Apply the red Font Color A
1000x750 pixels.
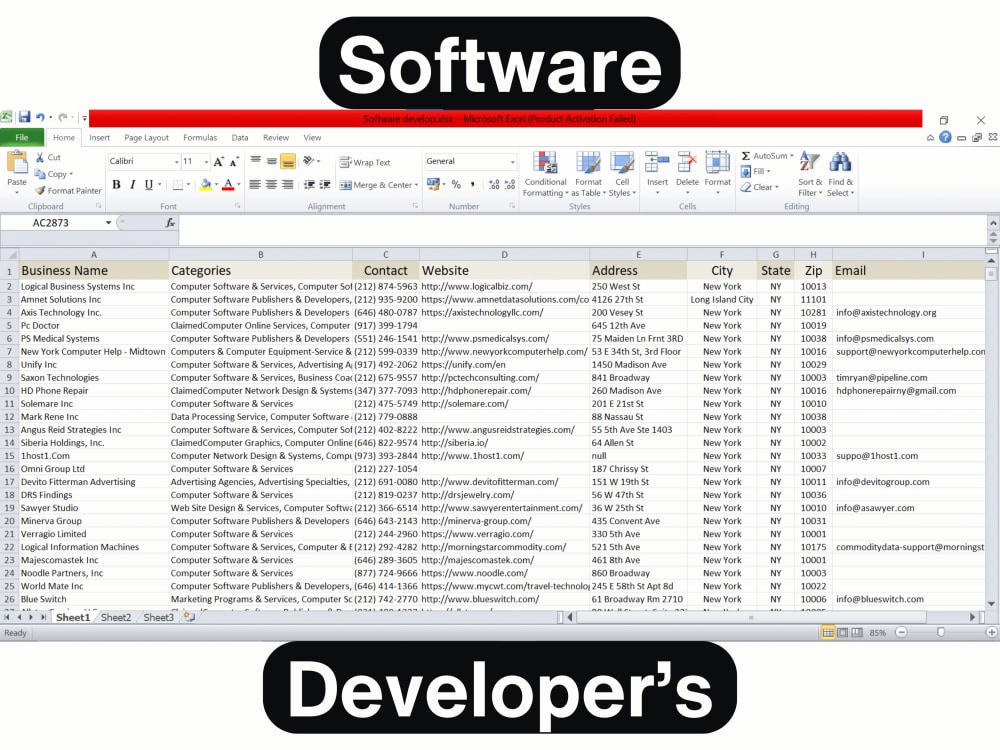tap(228, 185)
